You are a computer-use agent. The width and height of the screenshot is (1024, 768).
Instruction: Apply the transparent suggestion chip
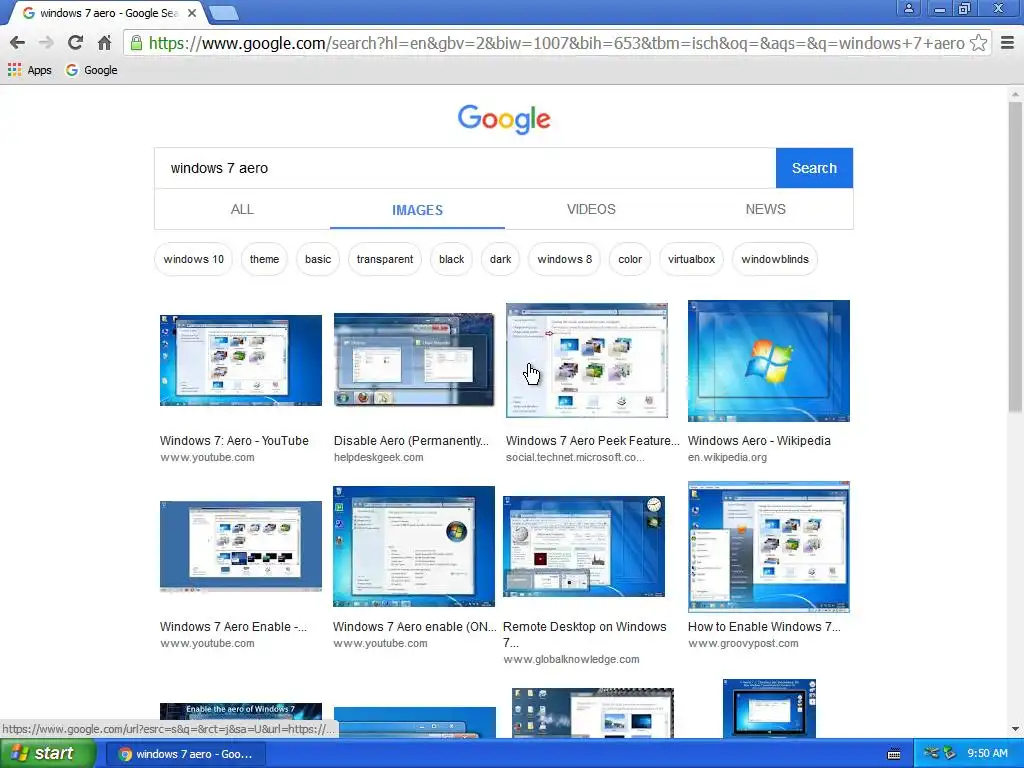pos(385,259)
